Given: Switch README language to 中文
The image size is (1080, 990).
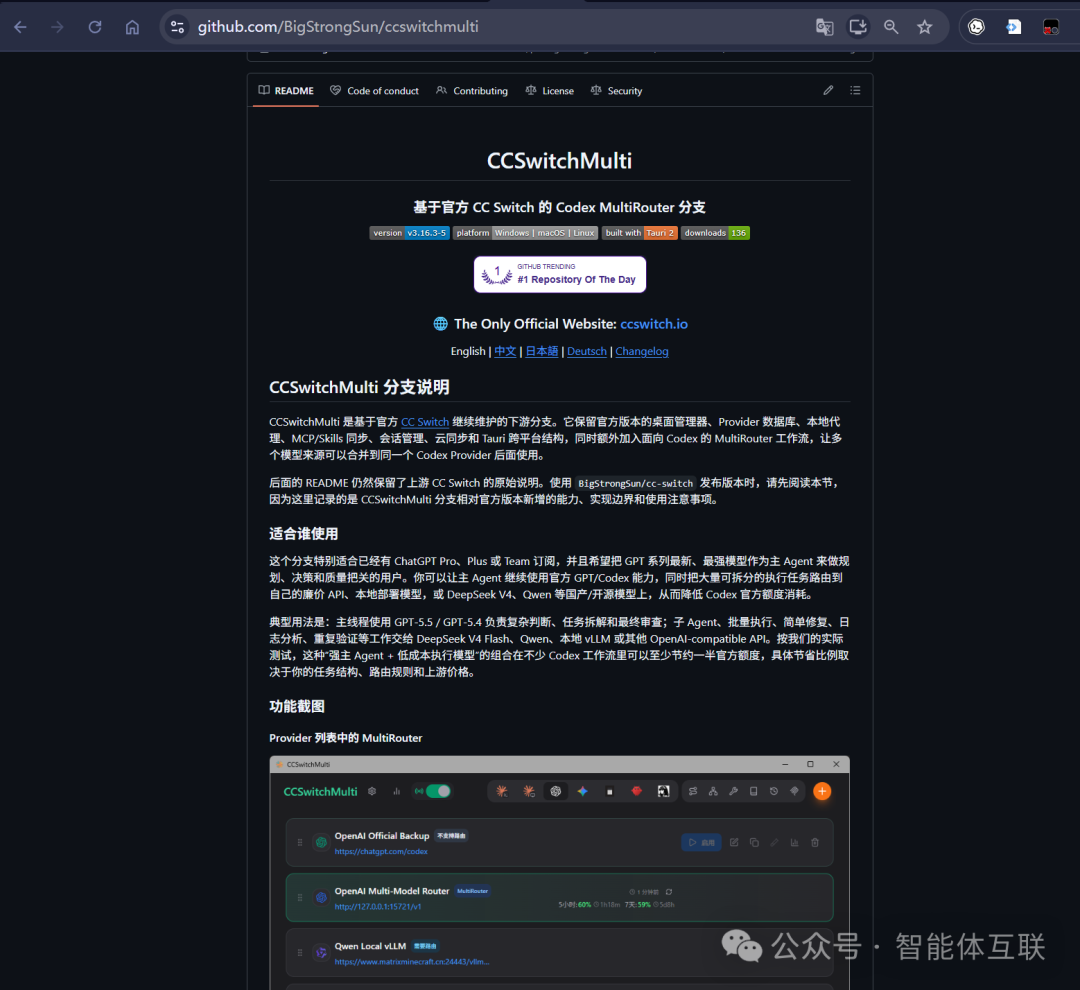Looking at the screenshot, I should coord(505,351).
